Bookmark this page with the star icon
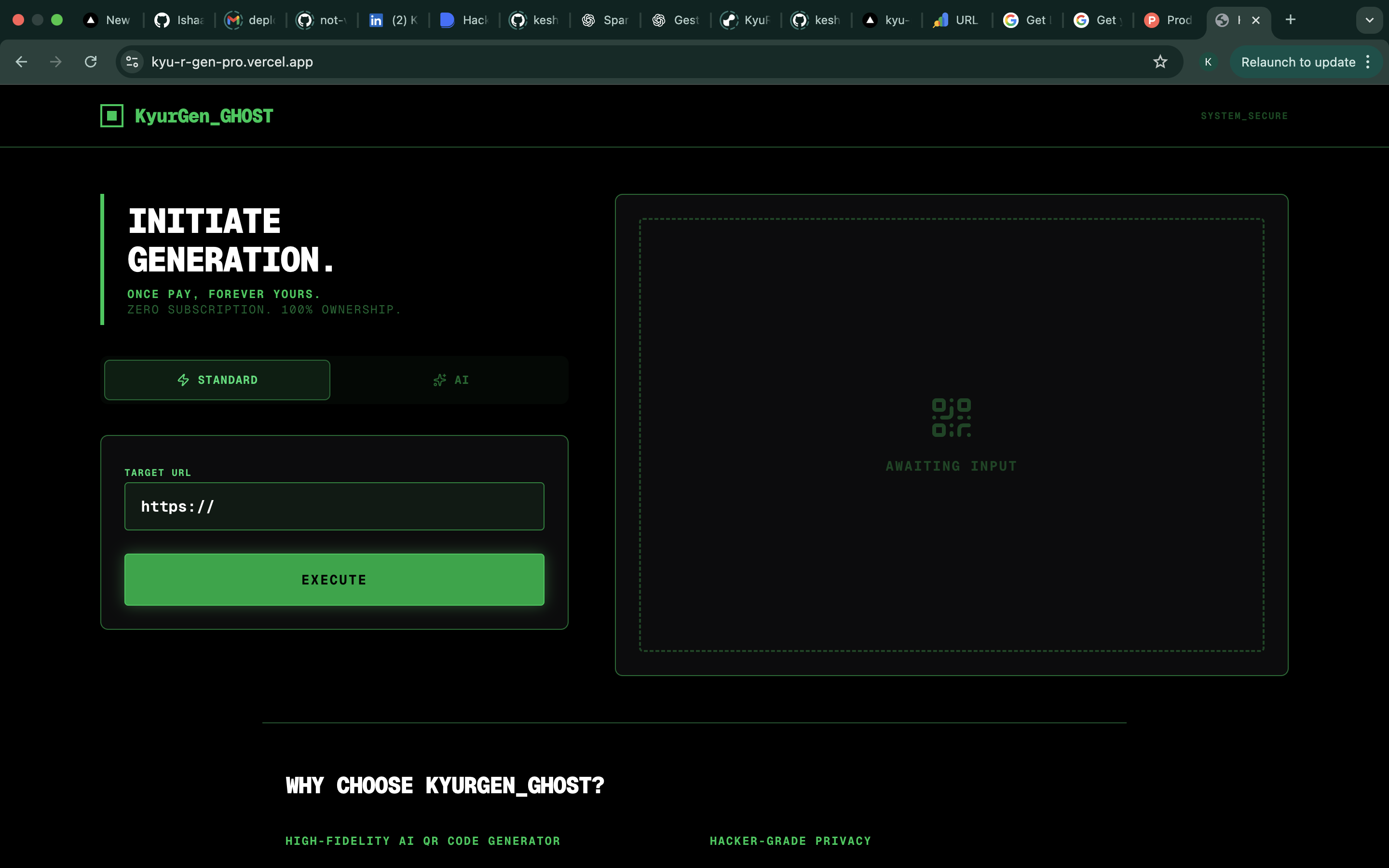 pyautogui.click(x=1160, y=62)
